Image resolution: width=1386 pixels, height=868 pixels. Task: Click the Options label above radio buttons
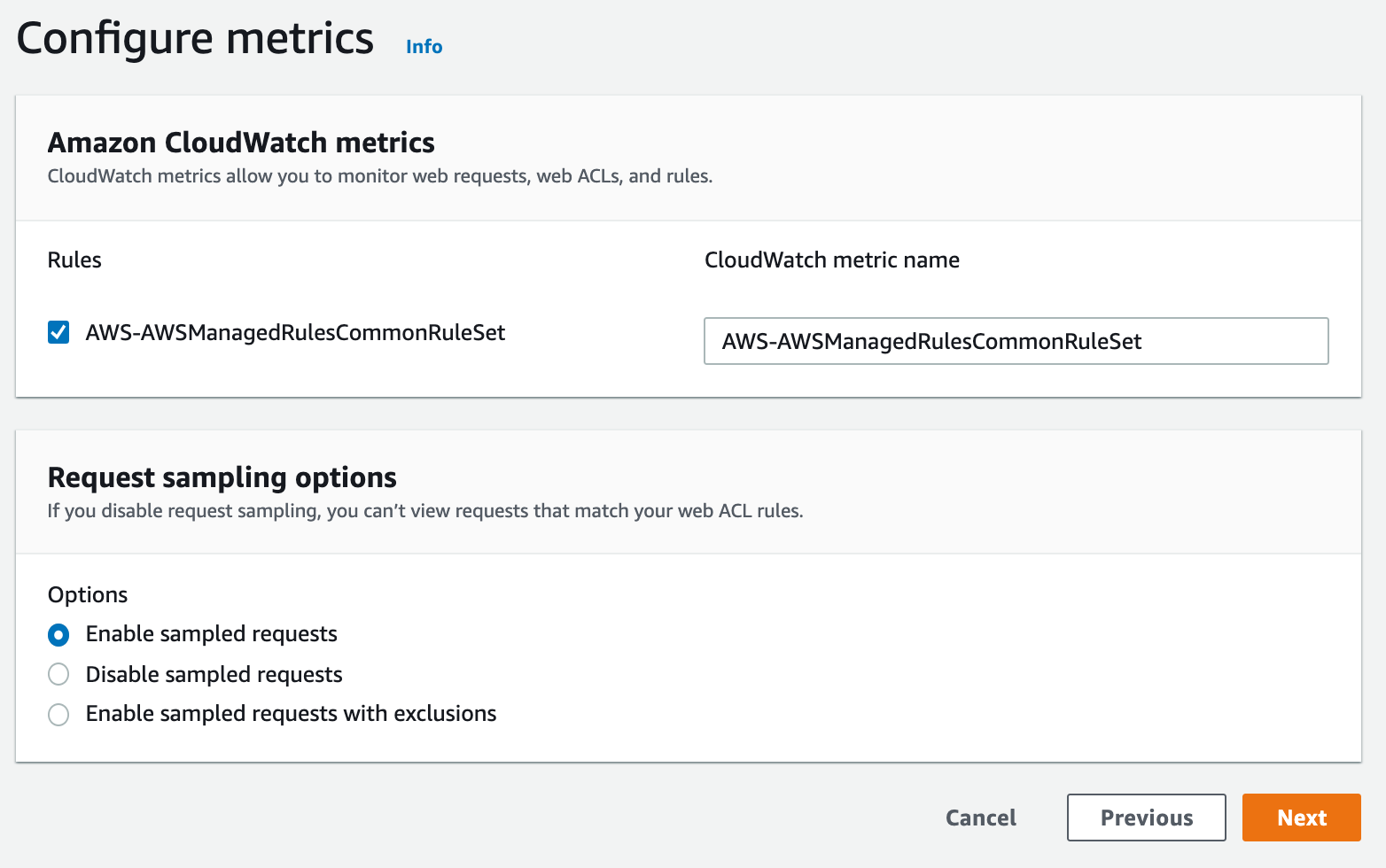point(88,594)
